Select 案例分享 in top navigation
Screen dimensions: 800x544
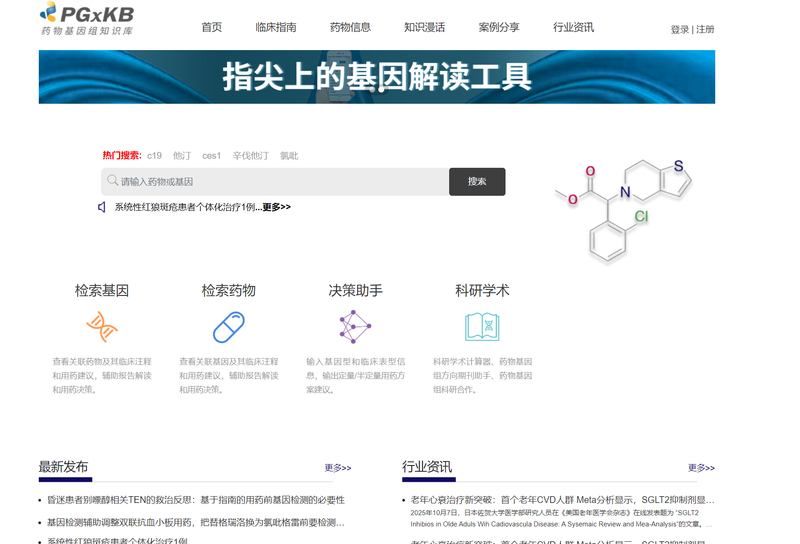click(499, 28)
